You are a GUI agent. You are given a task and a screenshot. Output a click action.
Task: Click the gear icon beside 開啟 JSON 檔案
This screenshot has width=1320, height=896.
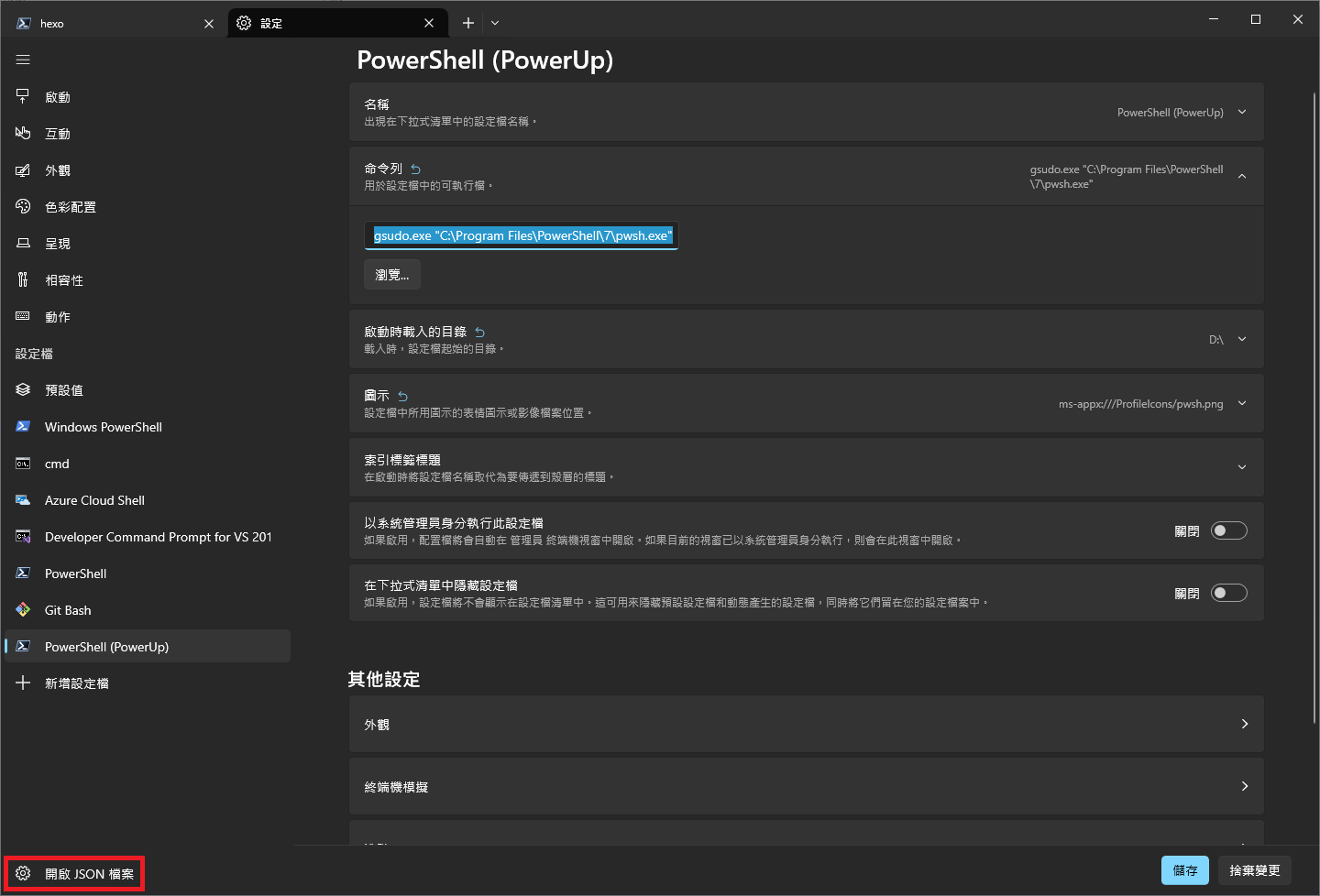(x=23, y=873)
